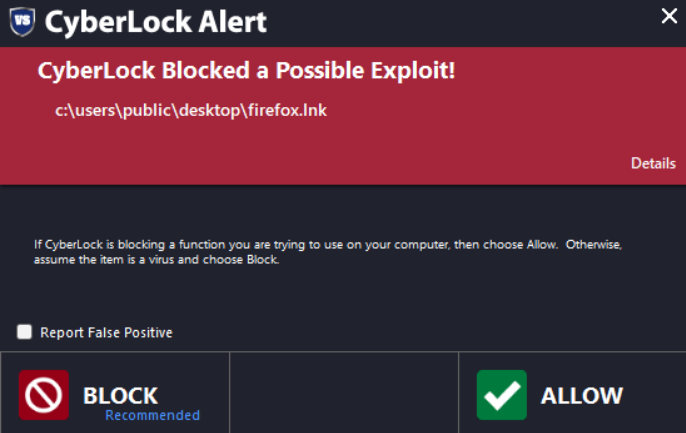This screenshot has height=433, width=686.
Task: Click the red Block prohibition icon
Action: pyautogui.click(x=44, y=395)
